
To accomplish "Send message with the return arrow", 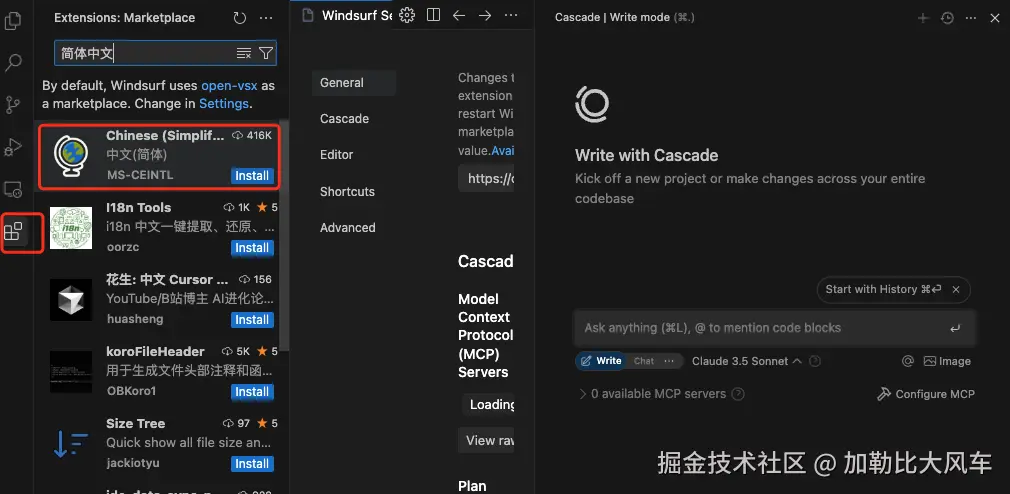I will 955,328.
